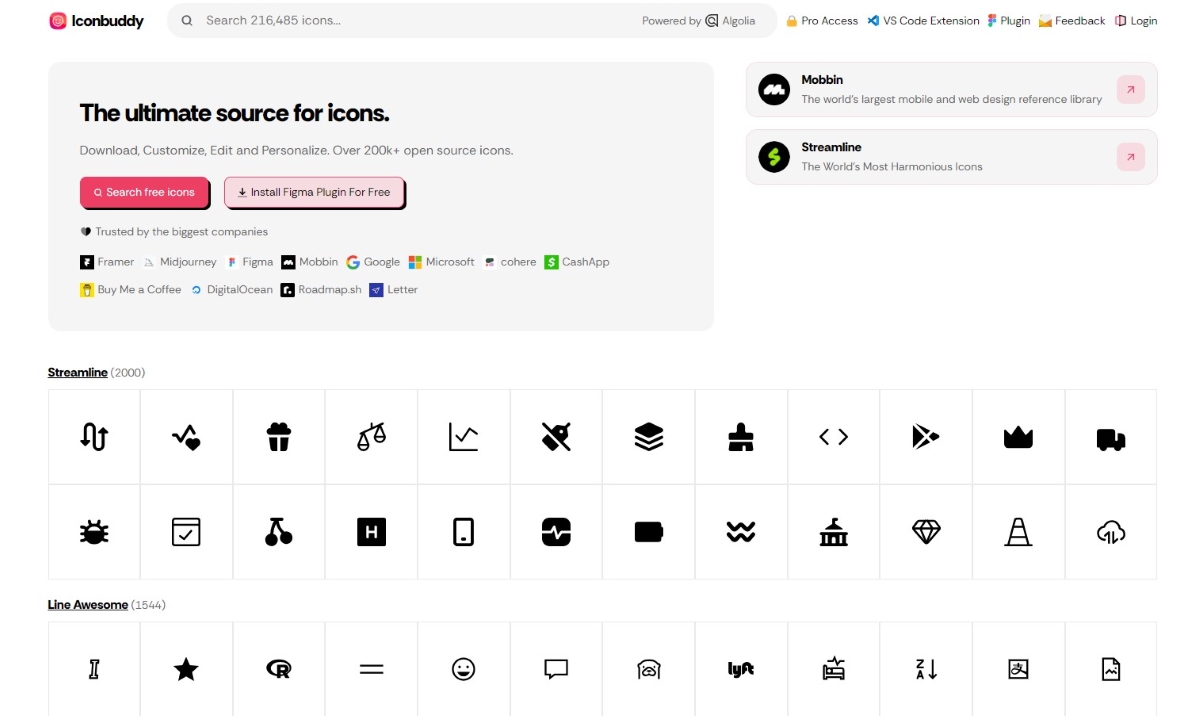Image resolution: width=1200 pixels, height=716 pixels.
Task: Select the calendar check Streamline icon
Action: (186, 532)
